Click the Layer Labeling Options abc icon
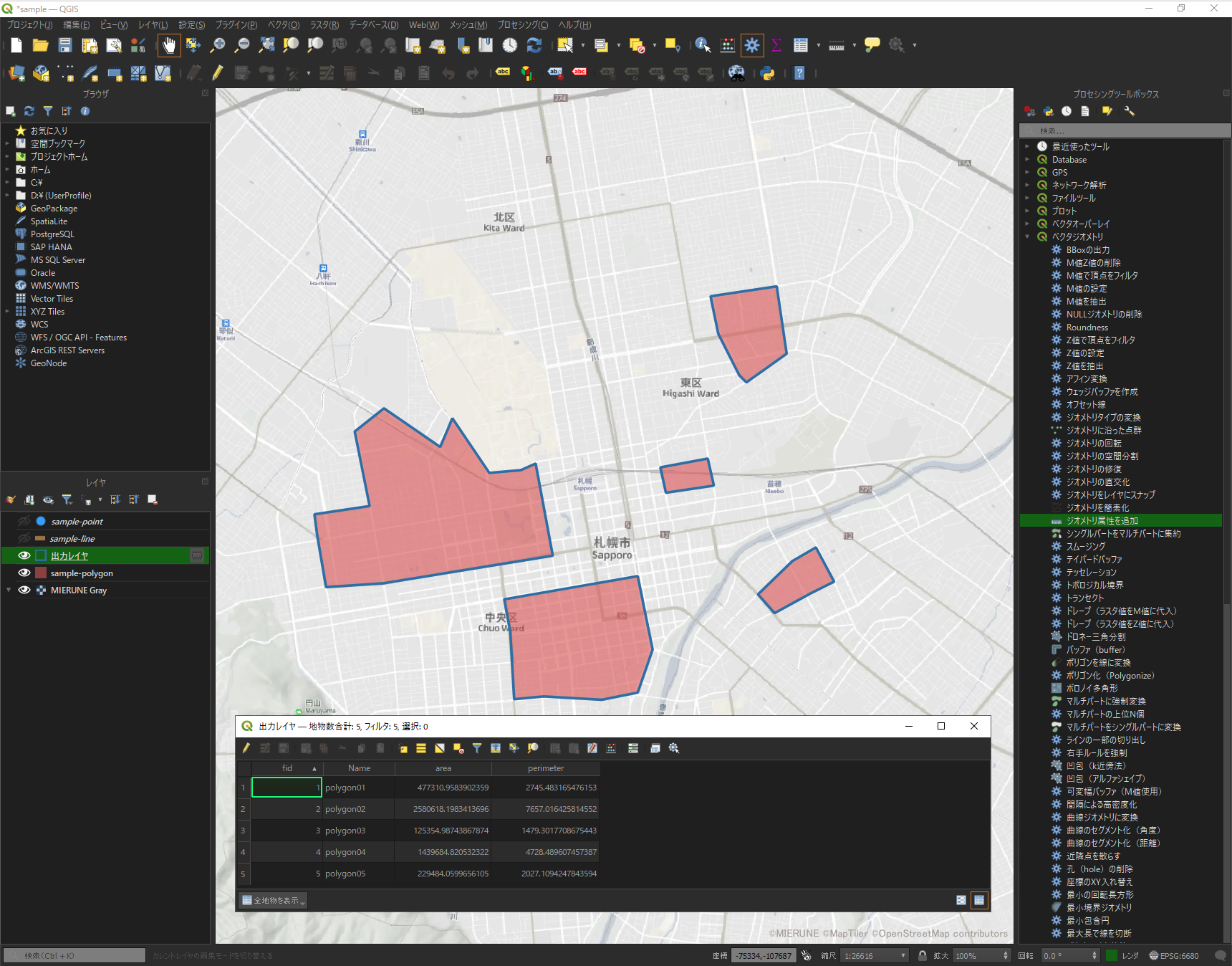 pos(503,73)
